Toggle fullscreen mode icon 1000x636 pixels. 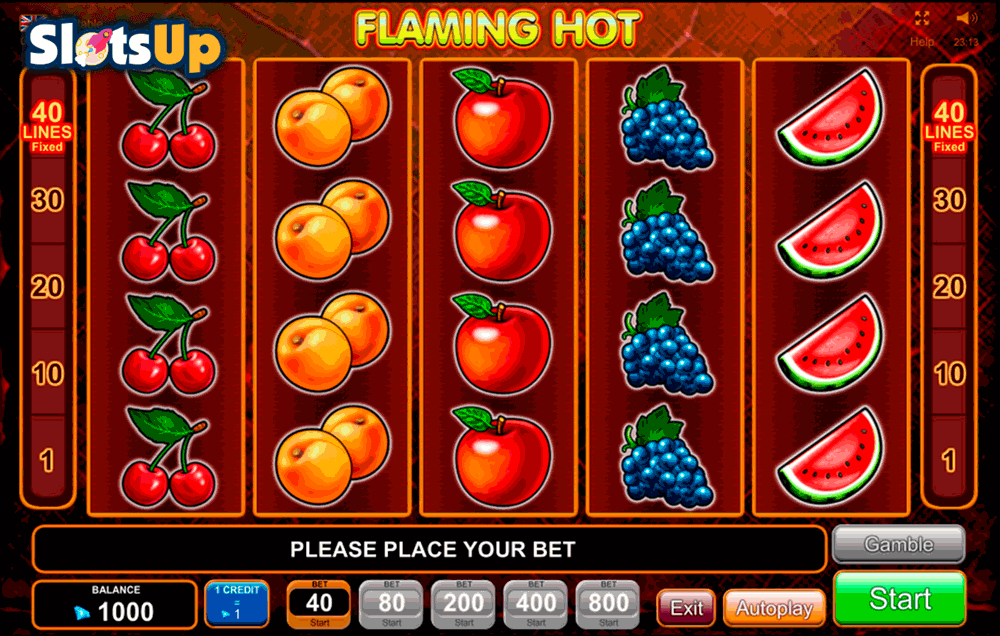click(x=922, y=18)
